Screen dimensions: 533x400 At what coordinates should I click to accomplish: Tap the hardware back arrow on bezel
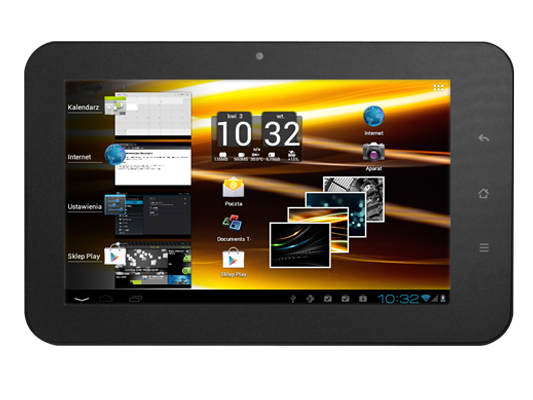[x=484, y=138]
